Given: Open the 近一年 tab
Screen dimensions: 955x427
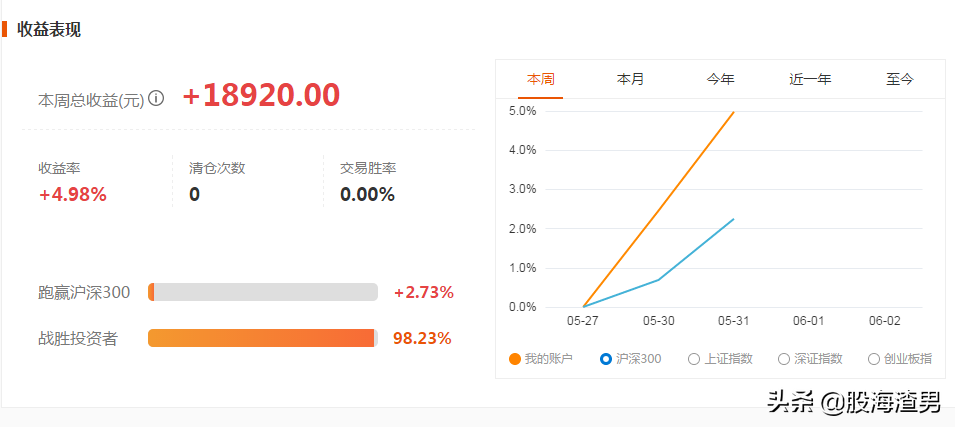Looking at the screenshot, I should [811, 79].
